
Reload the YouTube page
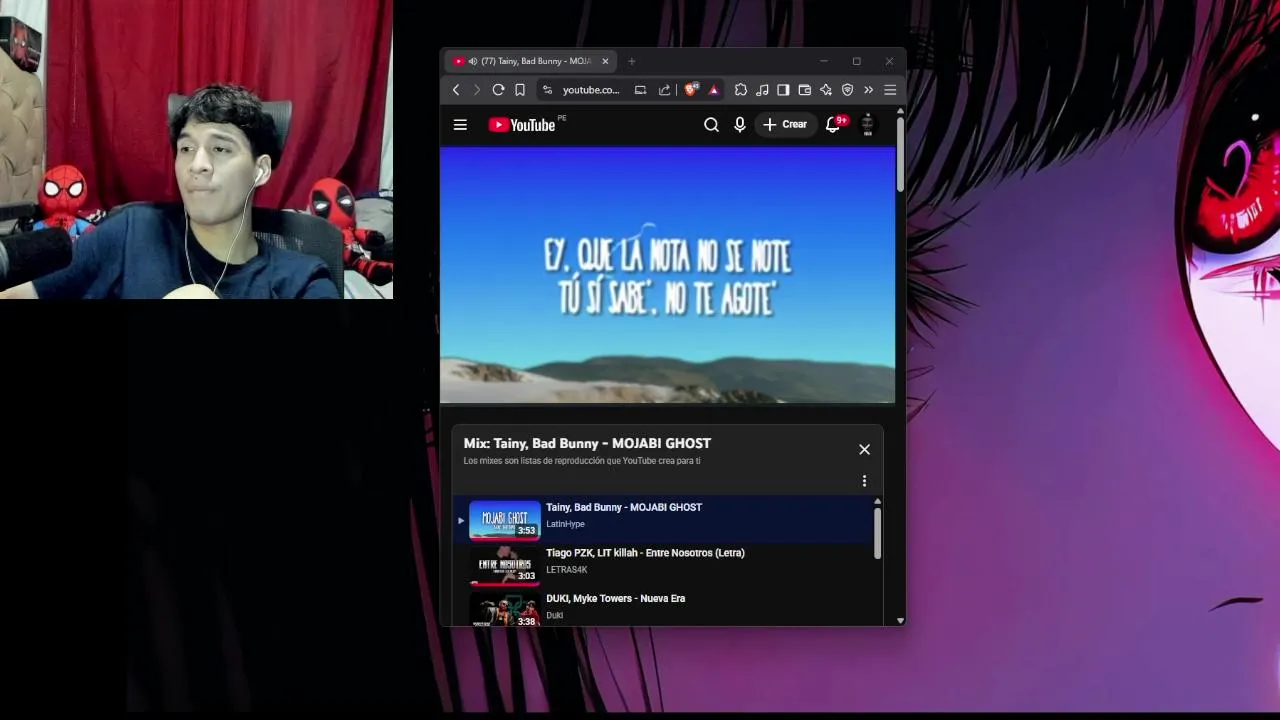coord(498,90)
